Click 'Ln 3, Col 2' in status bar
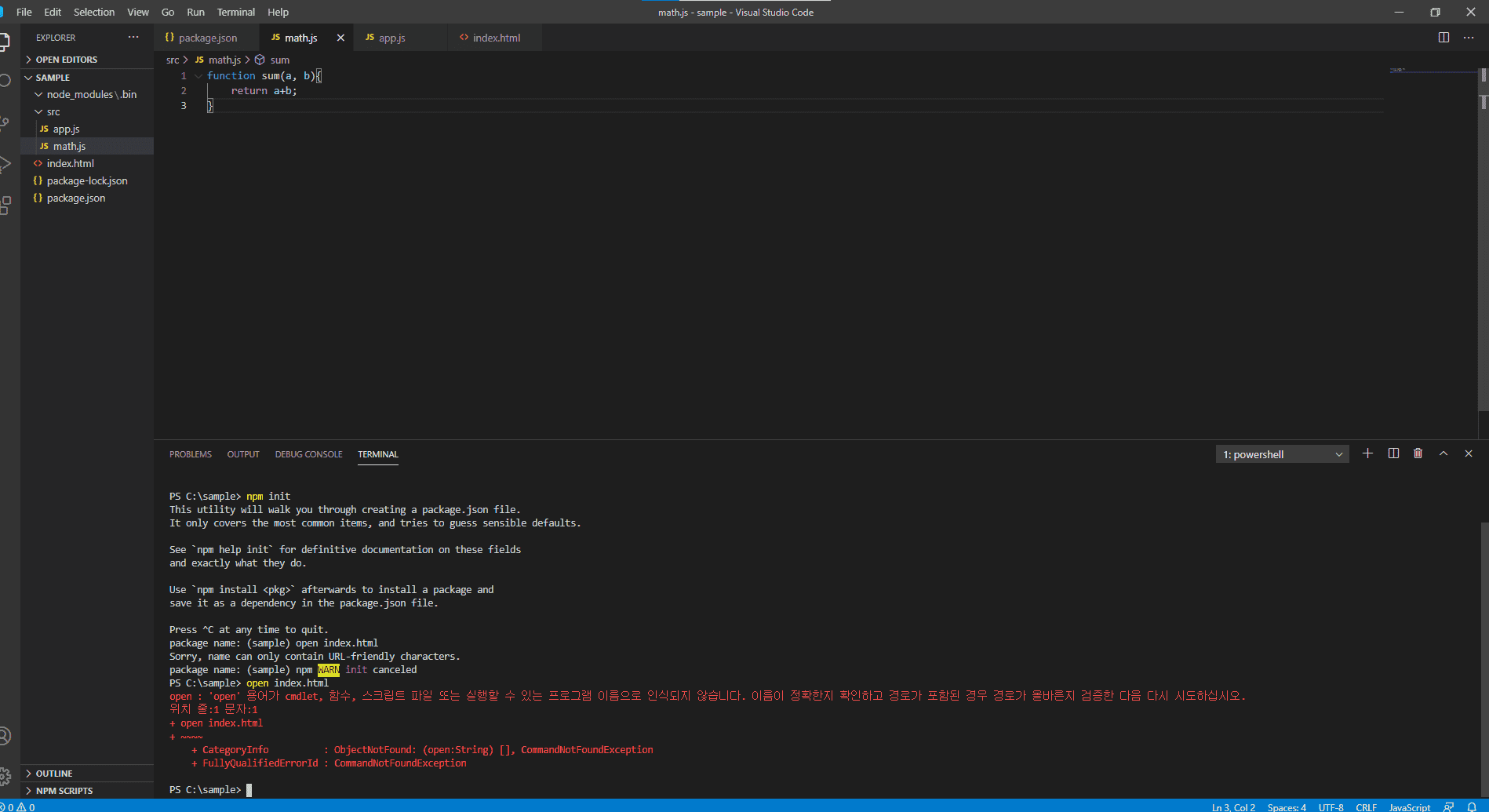The width and height of the screenshot is (1489, 812). 1233,807
